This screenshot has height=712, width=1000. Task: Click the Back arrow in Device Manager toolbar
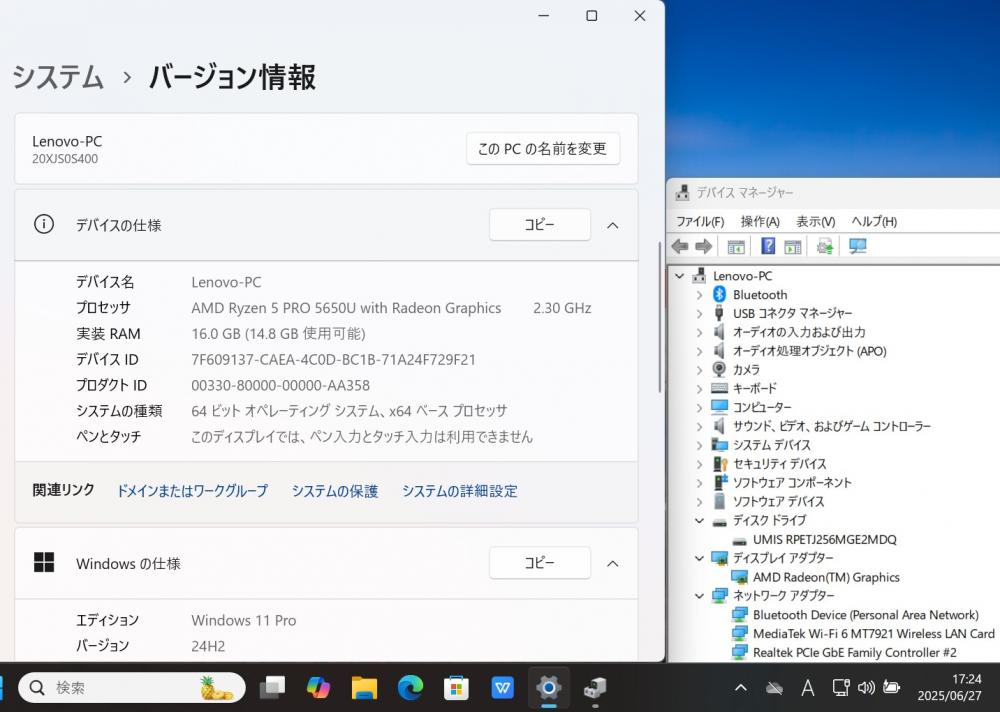click(x=680, y=246)
